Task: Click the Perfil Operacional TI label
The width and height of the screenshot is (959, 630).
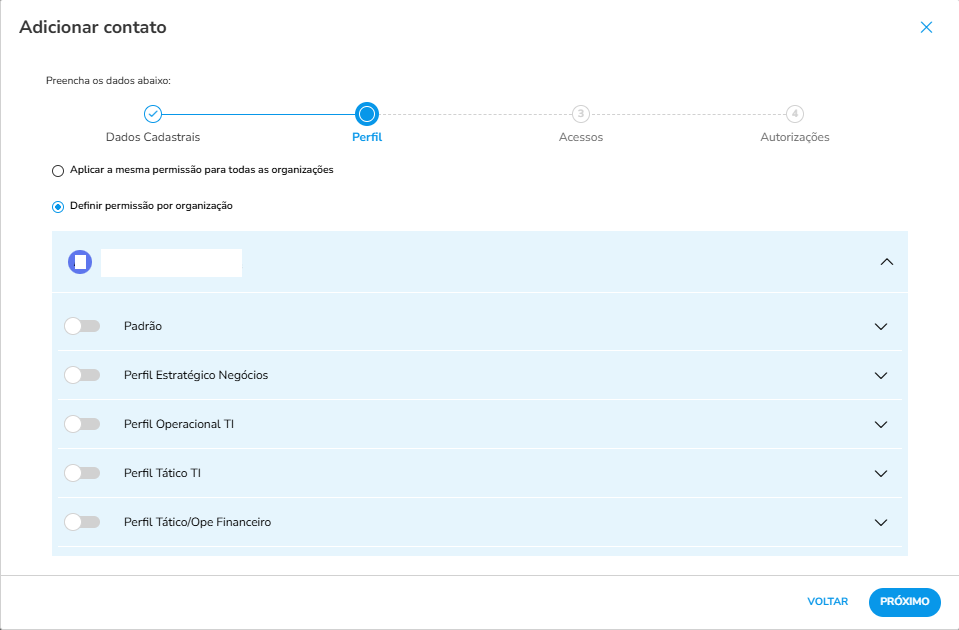Action: coord(179,424)
